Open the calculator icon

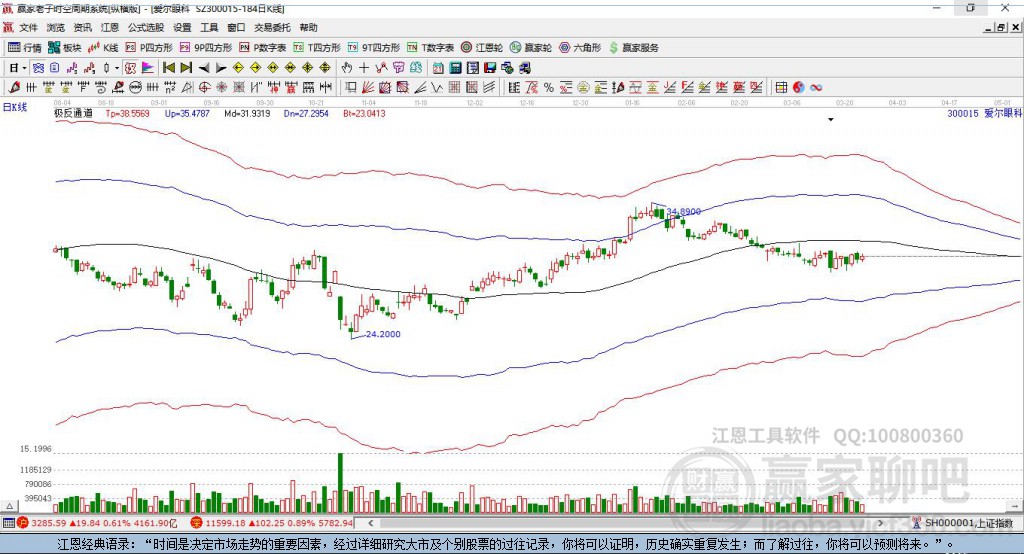(x=455, y=68)
